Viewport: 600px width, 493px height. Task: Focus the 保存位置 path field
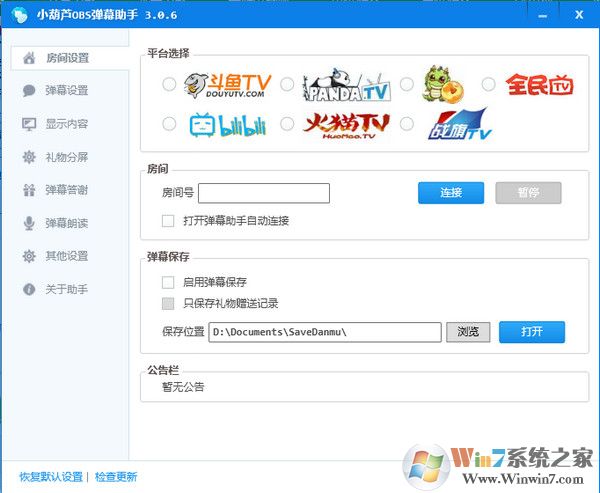click(325, 332)
